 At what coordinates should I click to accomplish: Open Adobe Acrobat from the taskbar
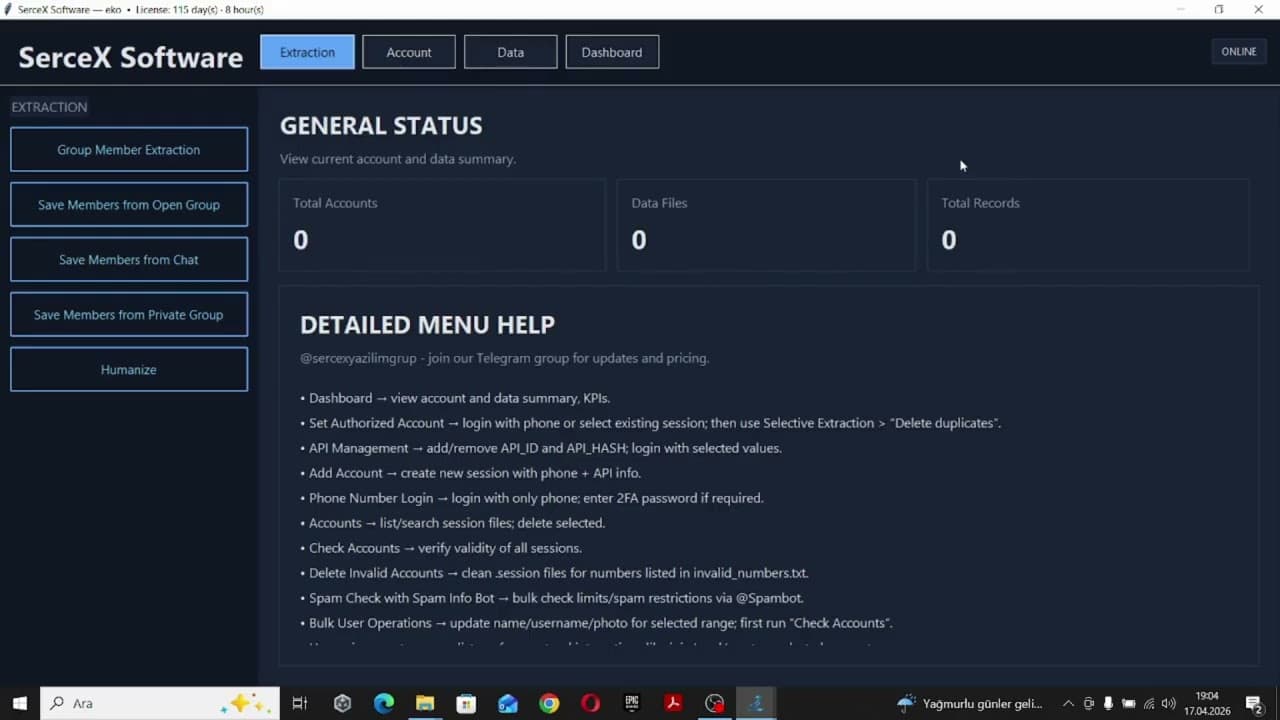(673, 703)
